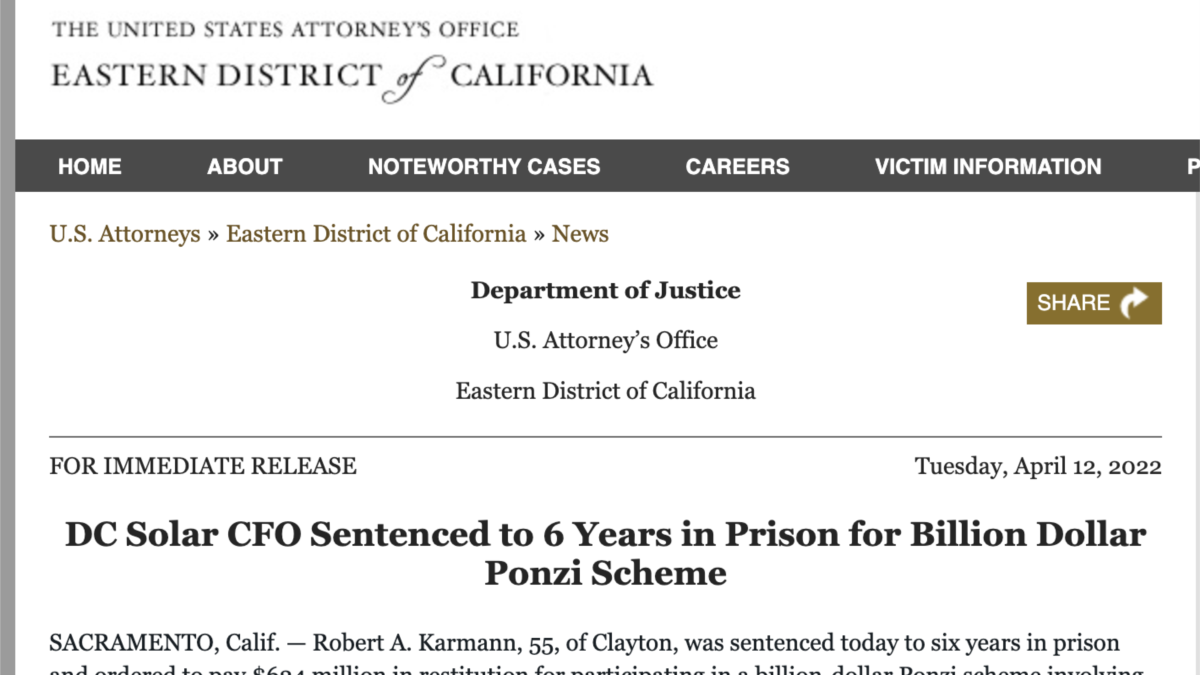This screenshot has height=675, width=1200.
Task: Open the CAREERS navigation item
Action: click(x=738, y=167)
